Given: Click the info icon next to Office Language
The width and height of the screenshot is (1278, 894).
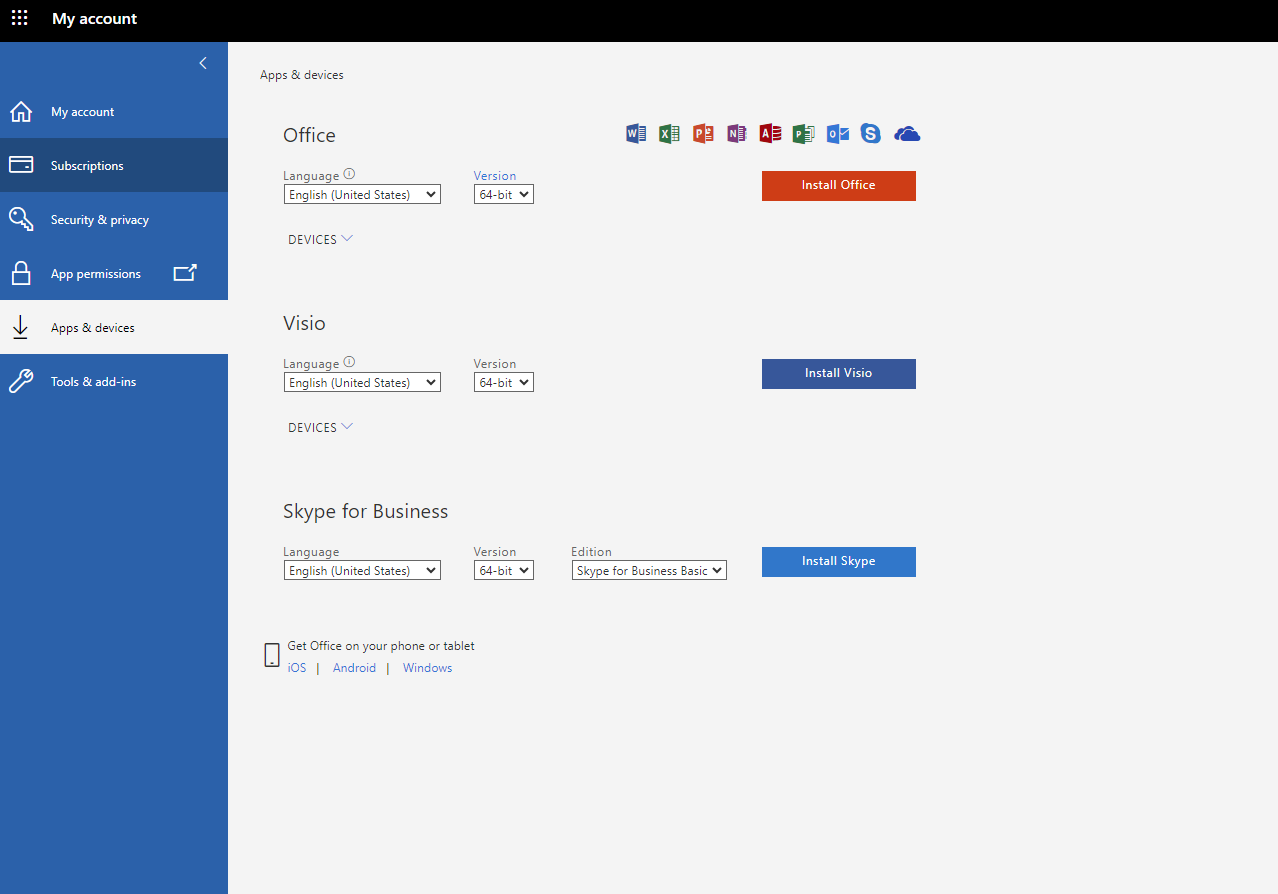Looking at the screenshot, I should 349,174.
